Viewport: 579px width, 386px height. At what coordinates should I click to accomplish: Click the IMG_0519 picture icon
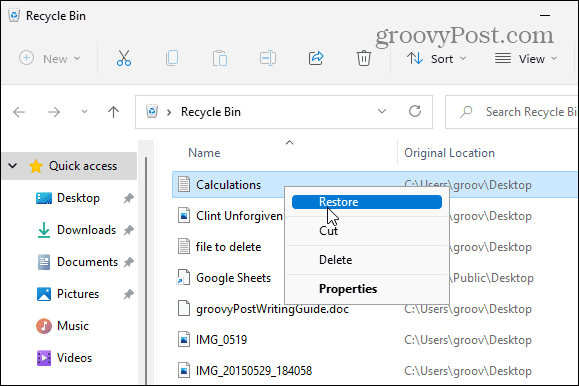(x=184, y=339)
